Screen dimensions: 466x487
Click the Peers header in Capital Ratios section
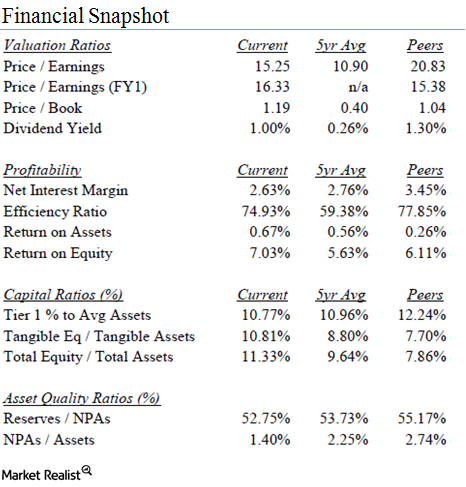(x=425, y=295)
